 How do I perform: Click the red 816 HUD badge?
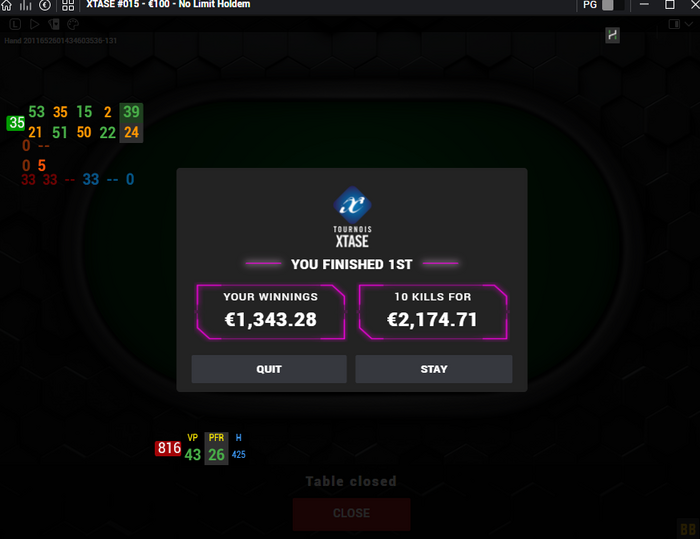click(168, 448)
